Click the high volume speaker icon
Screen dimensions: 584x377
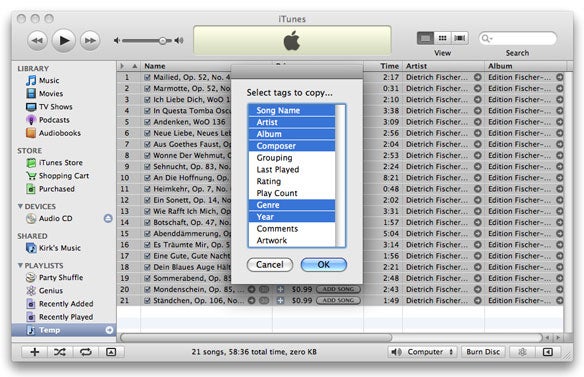(x=179, y=40)
